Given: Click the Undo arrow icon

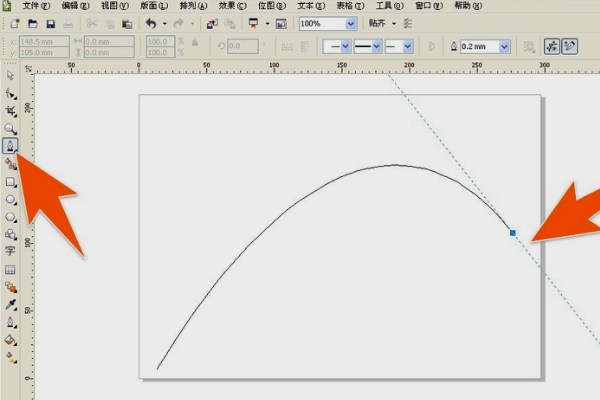Looking at the screenshot, I should (150, 23).
